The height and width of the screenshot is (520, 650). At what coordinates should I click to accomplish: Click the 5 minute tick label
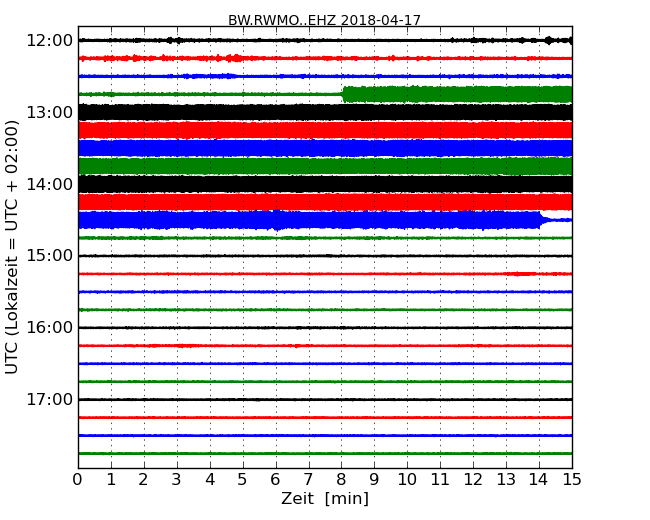point(243,480)
